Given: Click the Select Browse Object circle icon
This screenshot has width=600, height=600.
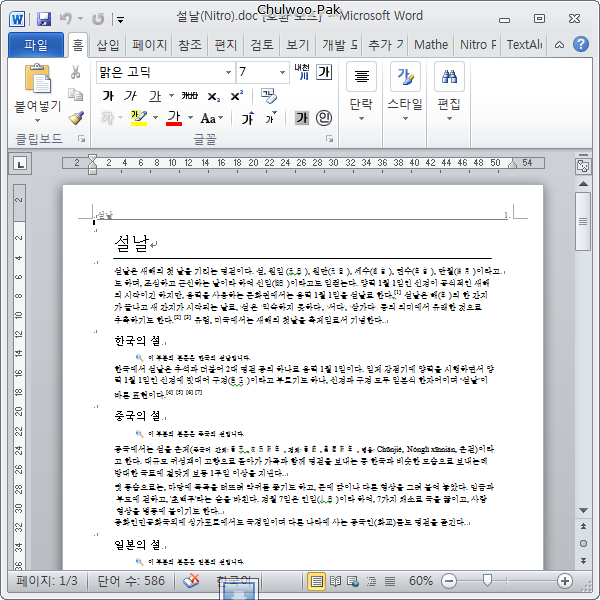Looking at the screenshot, I should (583, 543).
